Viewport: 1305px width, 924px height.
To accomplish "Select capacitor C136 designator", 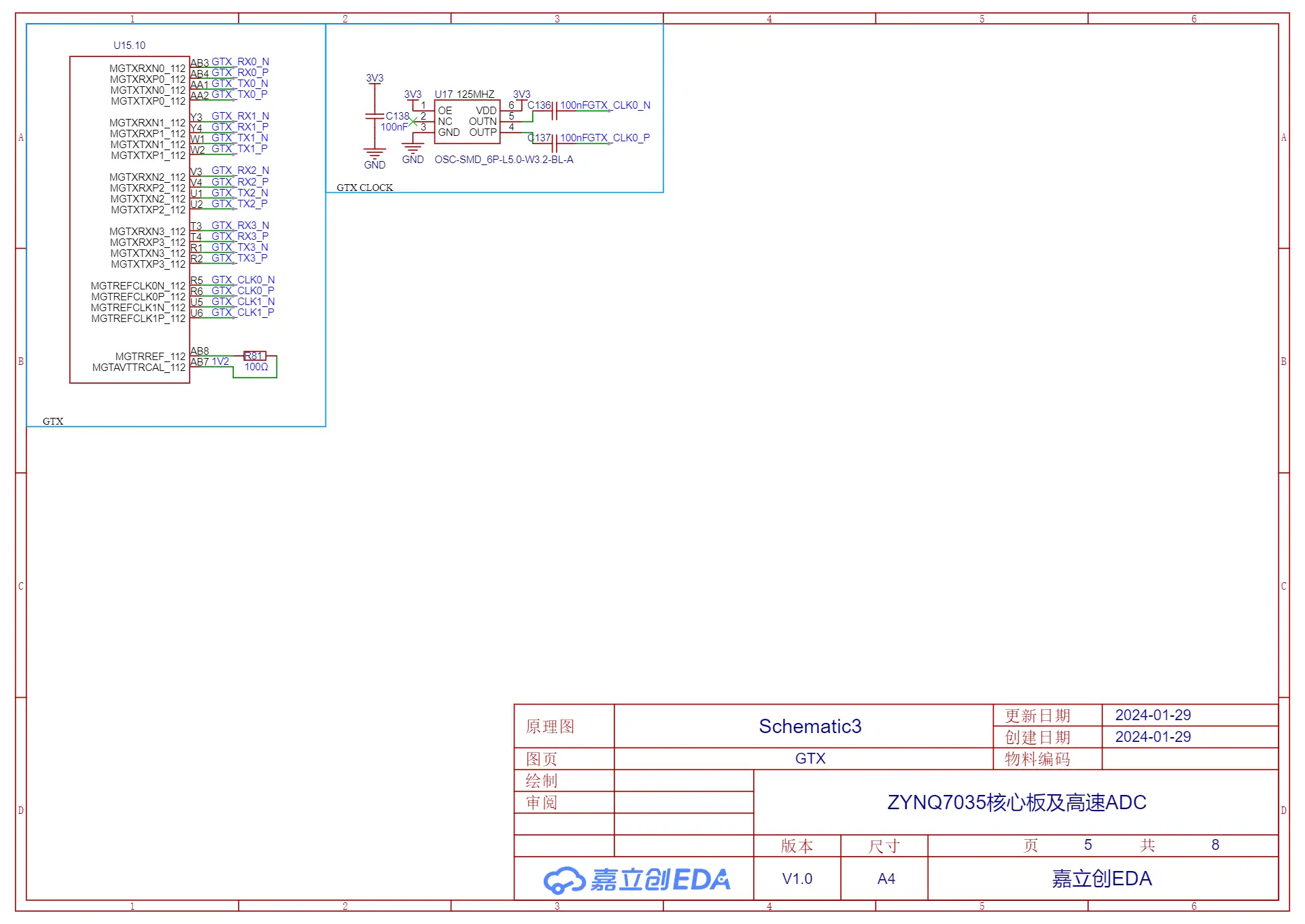I will (x=540, y=105).
